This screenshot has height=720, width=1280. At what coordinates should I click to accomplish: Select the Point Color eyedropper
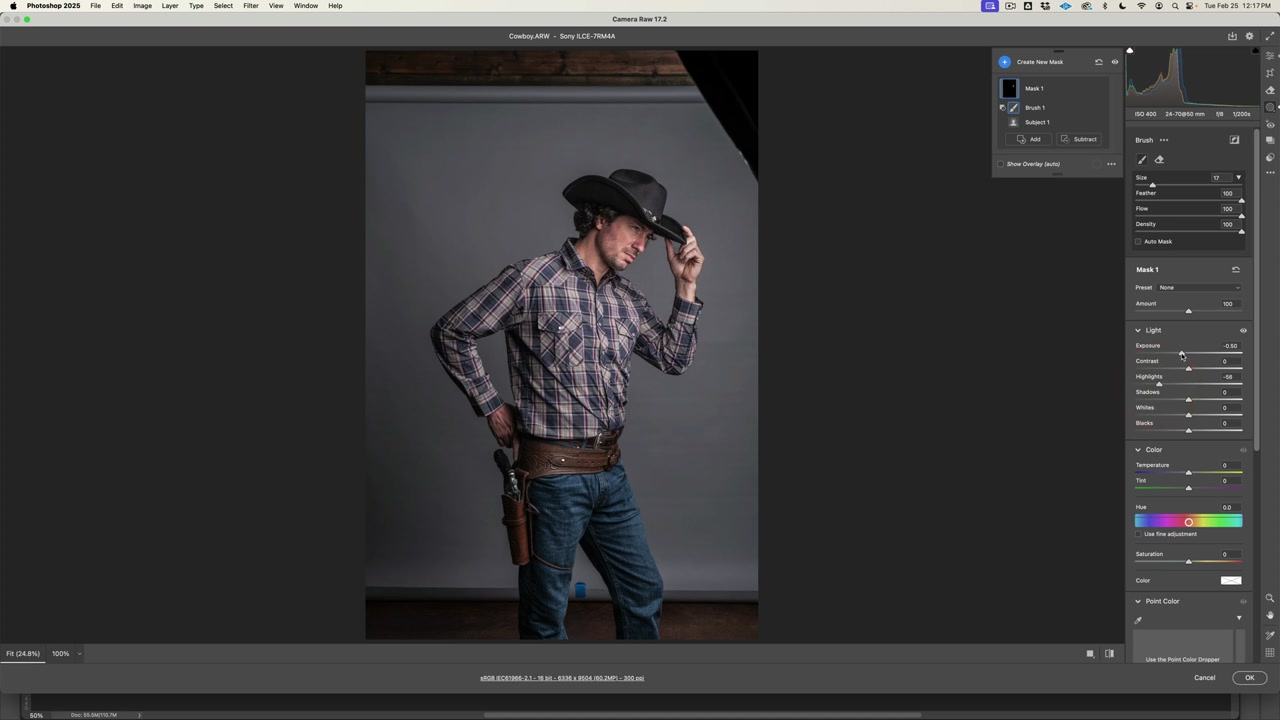click(1137, 619)
